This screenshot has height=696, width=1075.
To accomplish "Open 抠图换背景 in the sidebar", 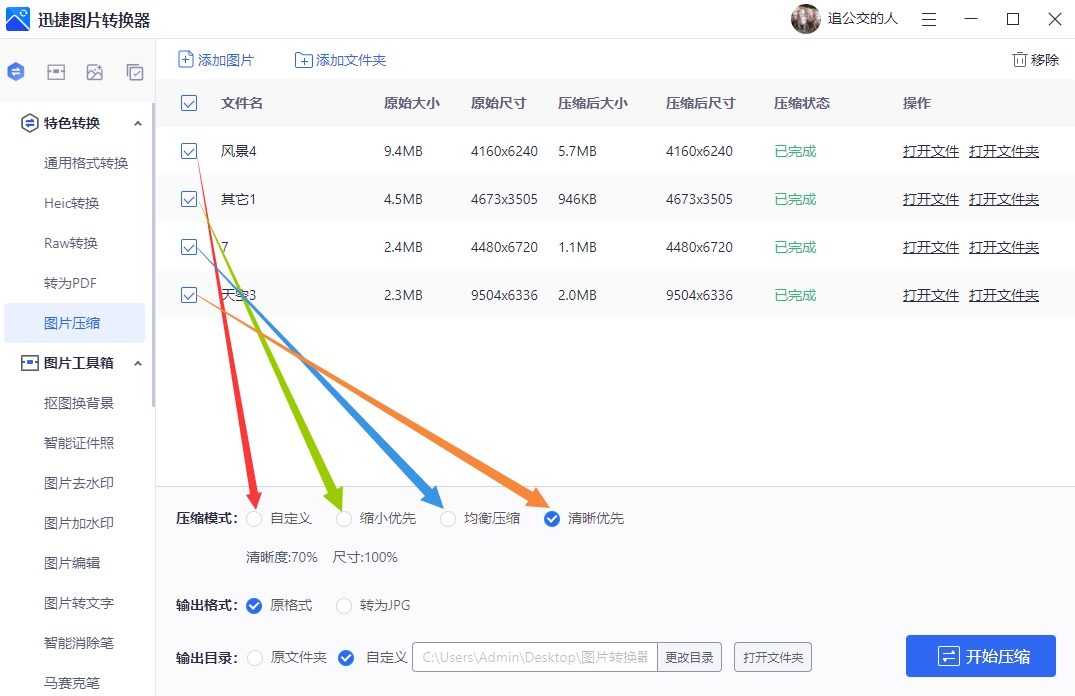I will [x=79, y=403].
